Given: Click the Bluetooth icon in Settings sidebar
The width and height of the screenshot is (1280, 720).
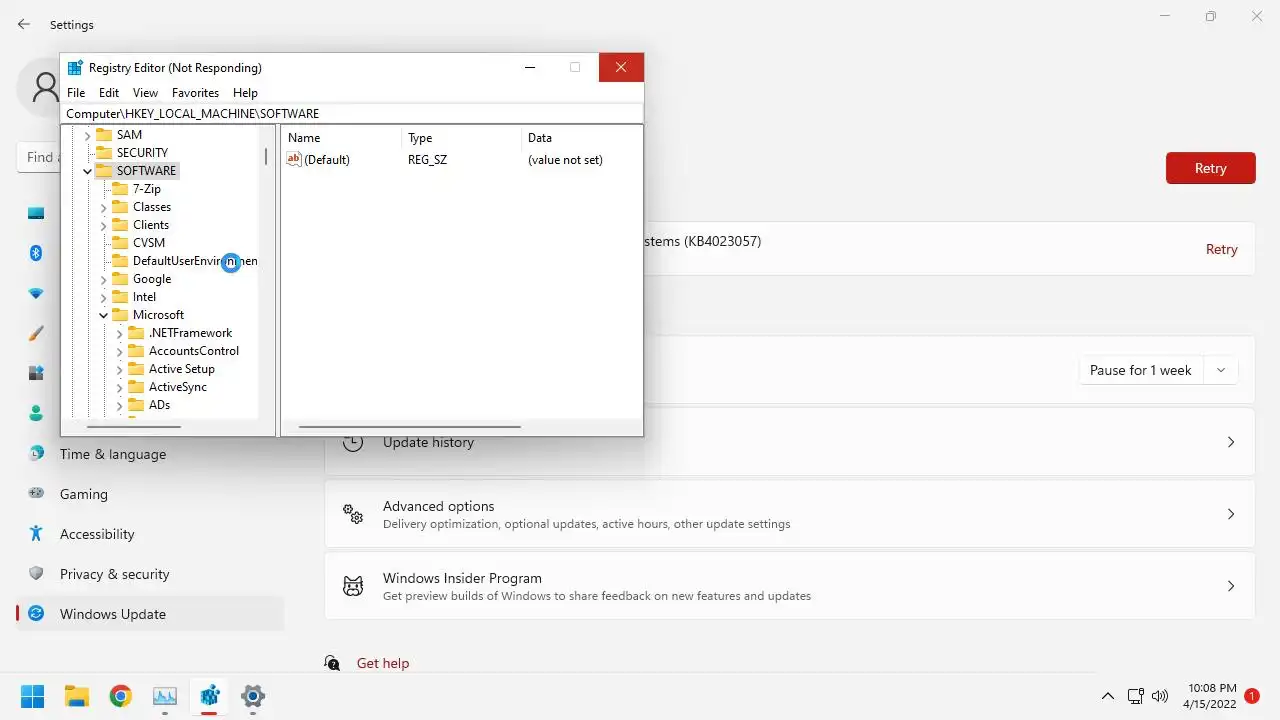Looking at the screenshot, I should click(36, 253).
